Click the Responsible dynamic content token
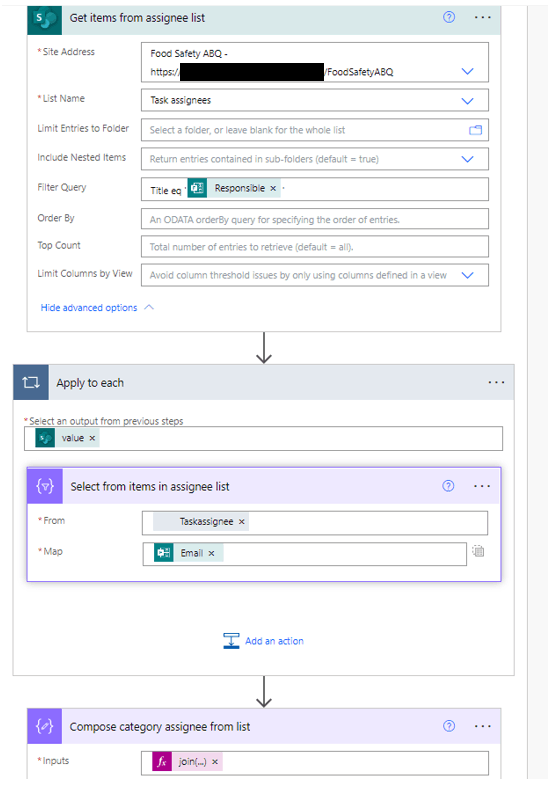 pyautogui.click(x=234, y=188)
